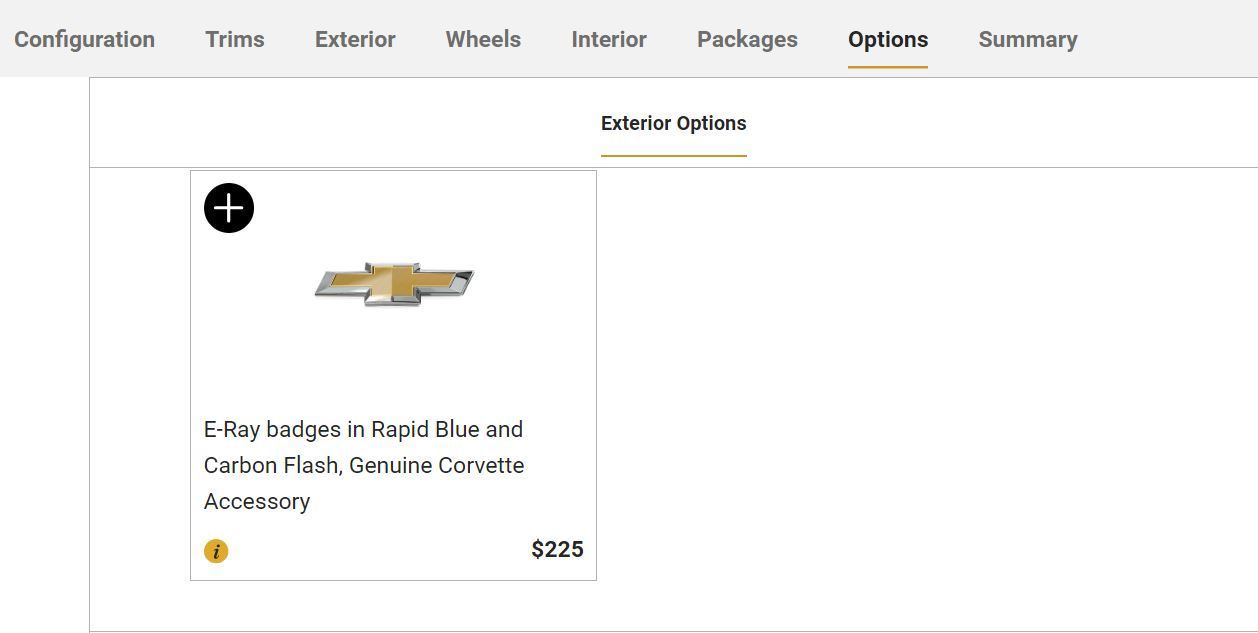Switch to the Summary tab
1258x633 pixels.
[1028, 39]
